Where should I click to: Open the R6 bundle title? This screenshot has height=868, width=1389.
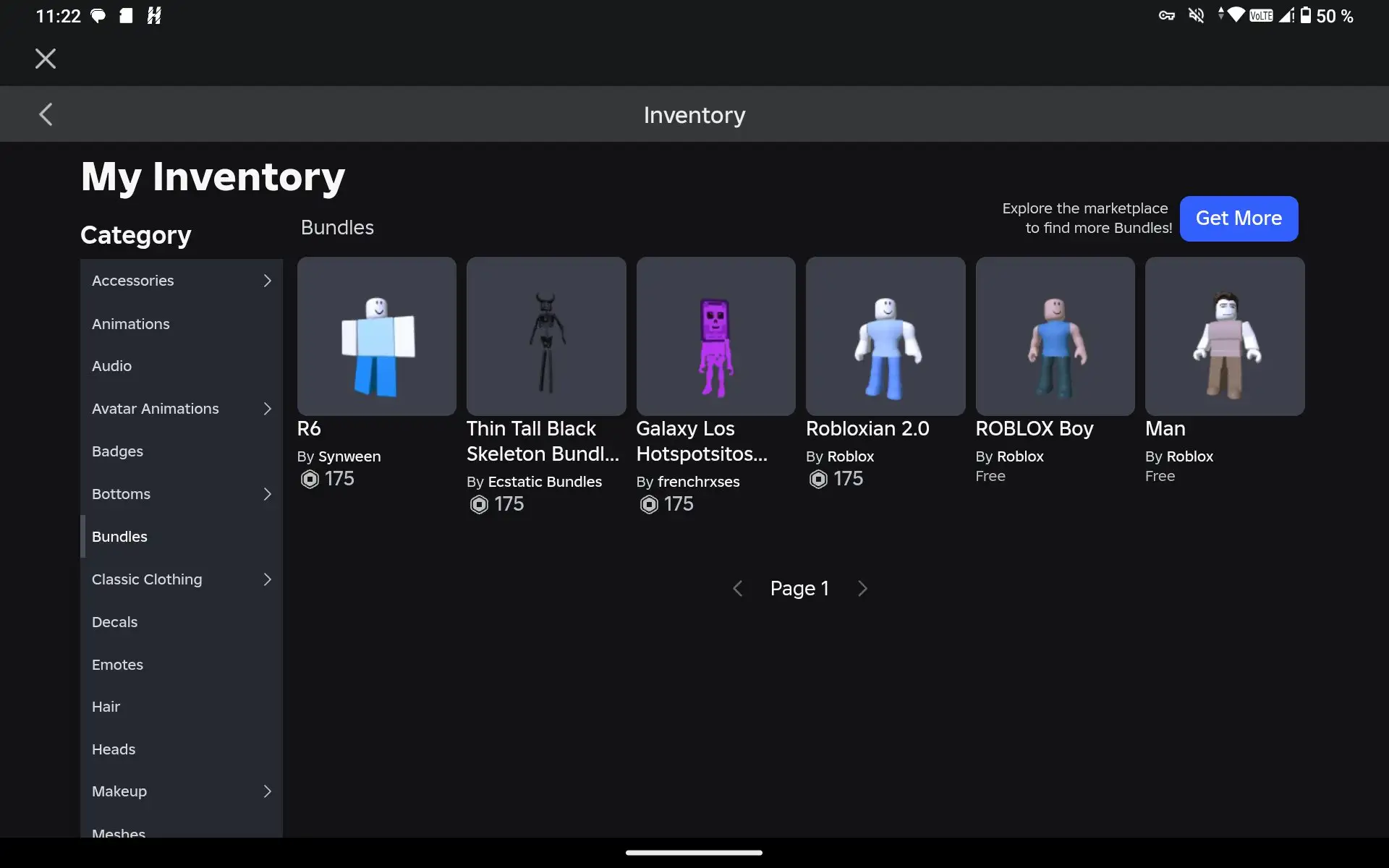[309, 429]
